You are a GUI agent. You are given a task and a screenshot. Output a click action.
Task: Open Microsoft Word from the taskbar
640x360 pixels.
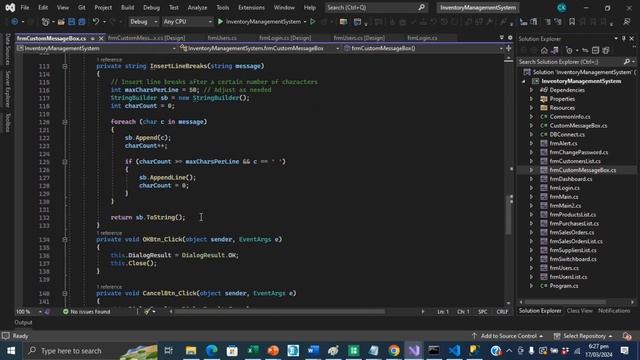click(x=313, y=351)
